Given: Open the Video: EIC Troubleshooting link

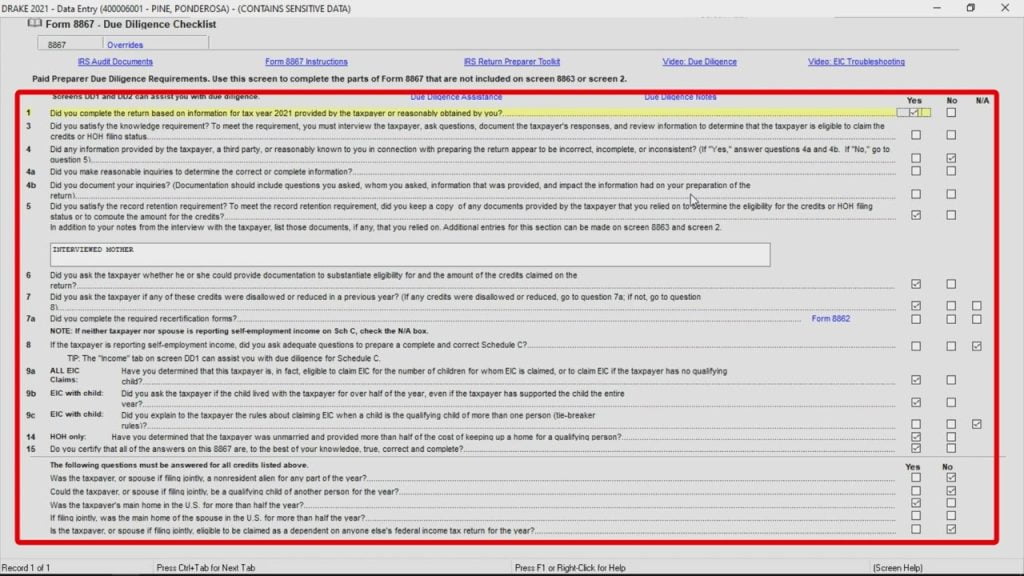Looking at the screenshot, I should coord(856,62).
